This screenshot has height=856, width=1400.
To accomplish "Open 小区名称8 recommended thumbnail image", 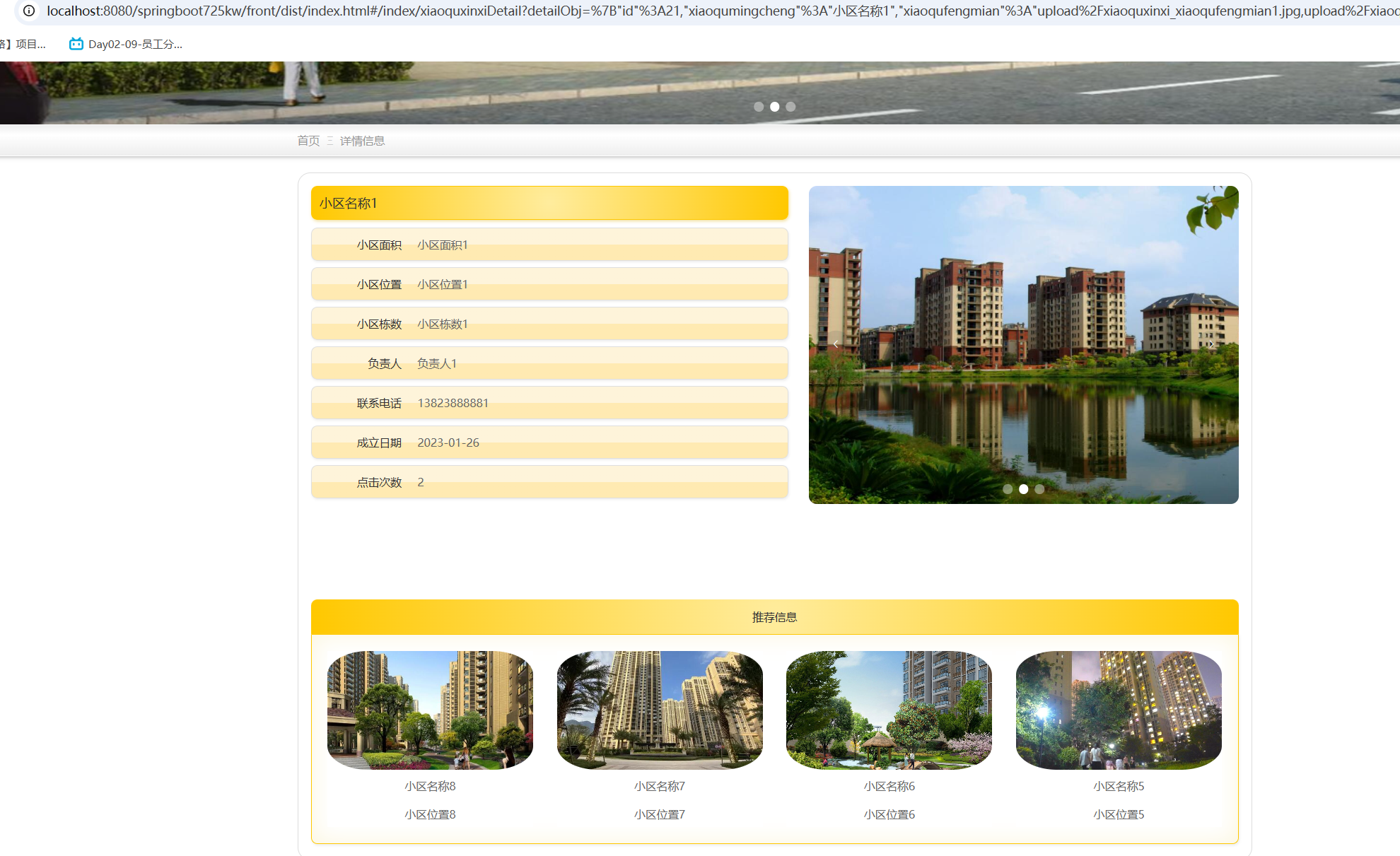I will 430,710.
